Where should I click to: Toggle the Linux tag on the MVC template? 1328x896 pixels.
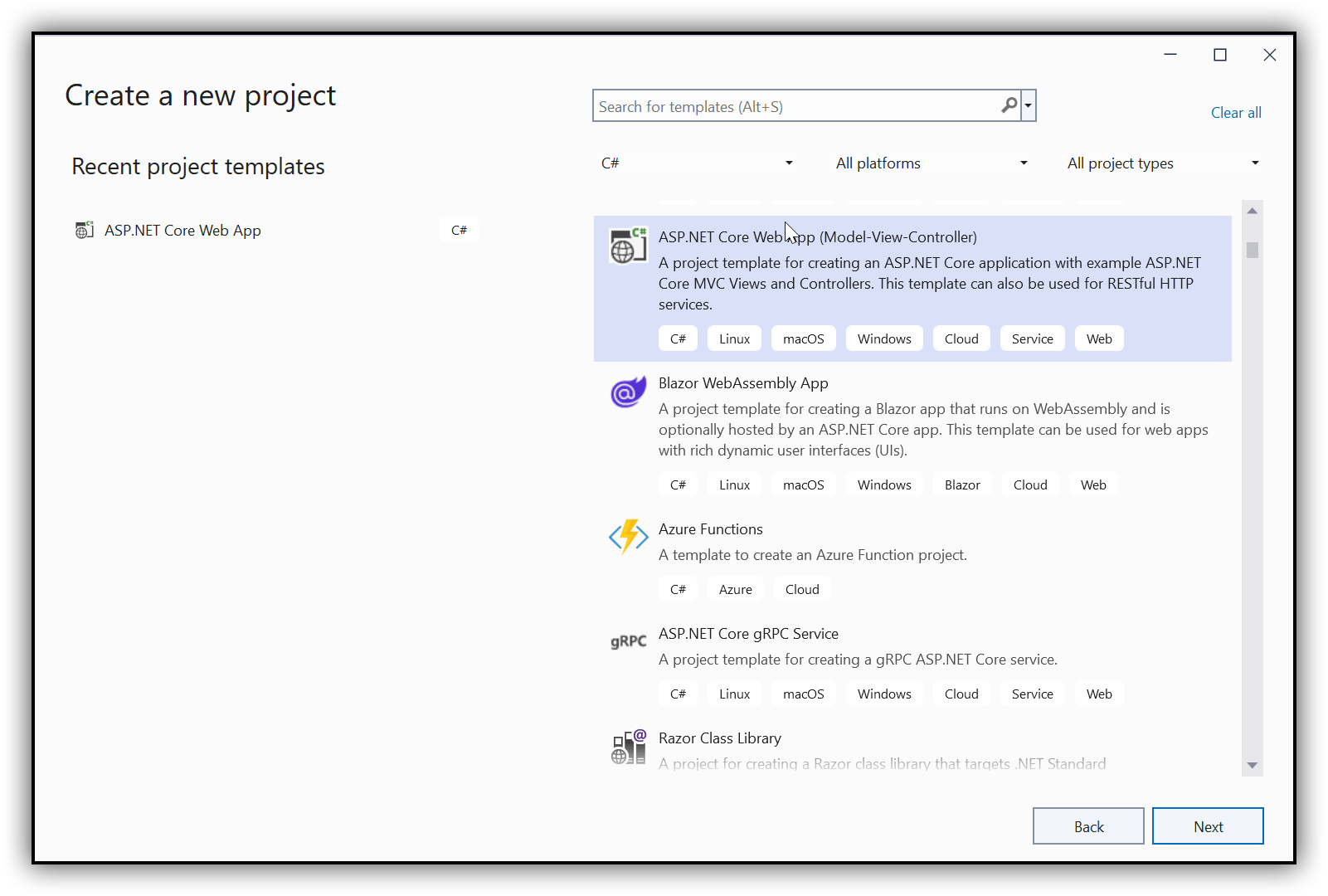pos(733,338)
